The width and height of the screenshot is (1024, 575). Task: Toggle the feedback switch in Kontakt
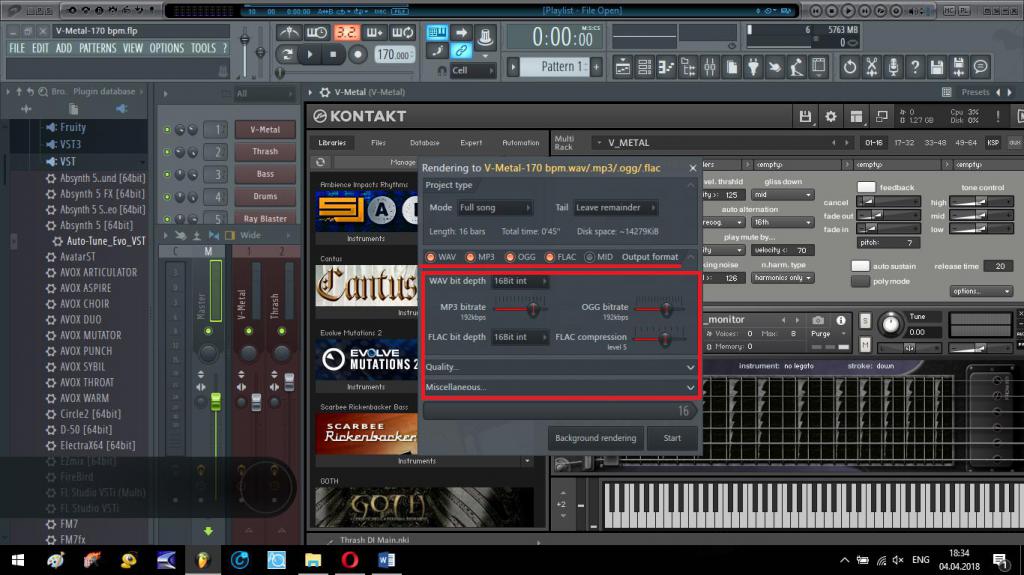[866, 188]
